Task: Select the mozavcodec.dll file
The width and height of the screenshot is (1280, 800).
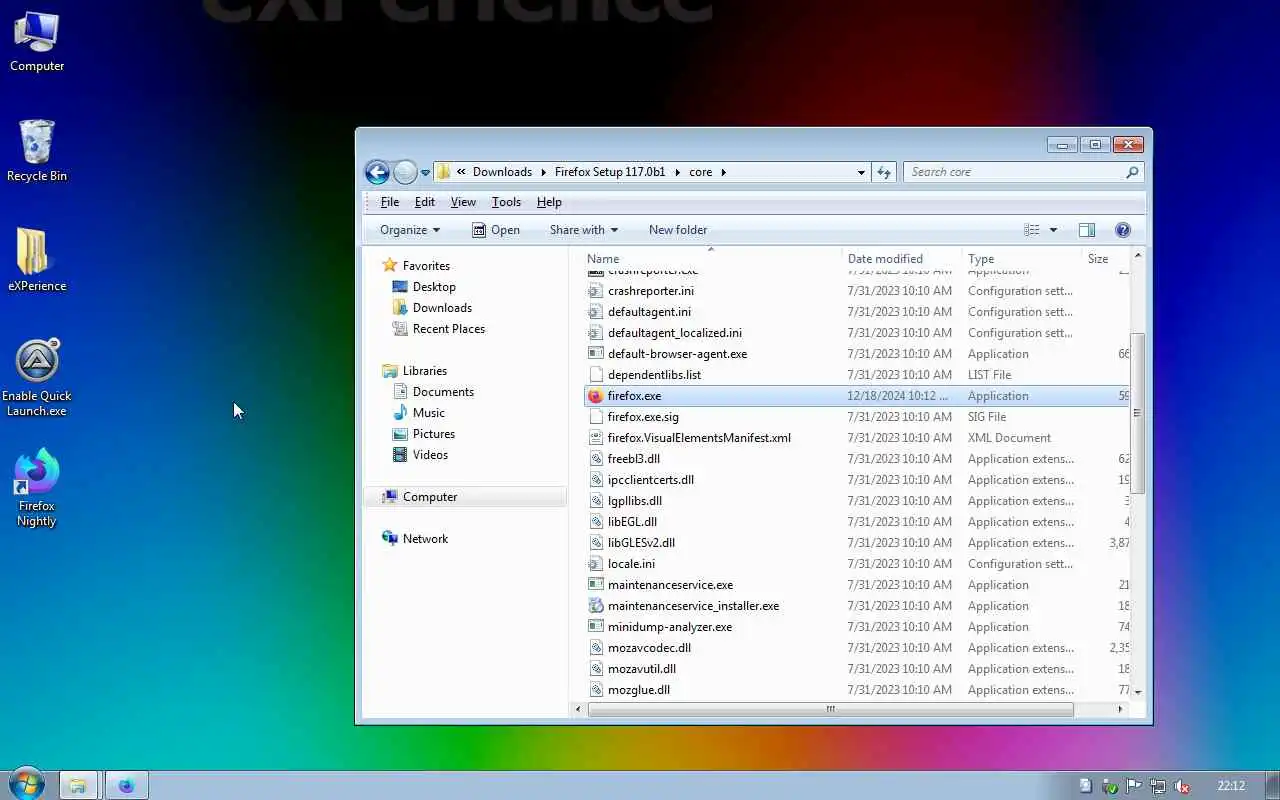Action: (x=649, y=648)
